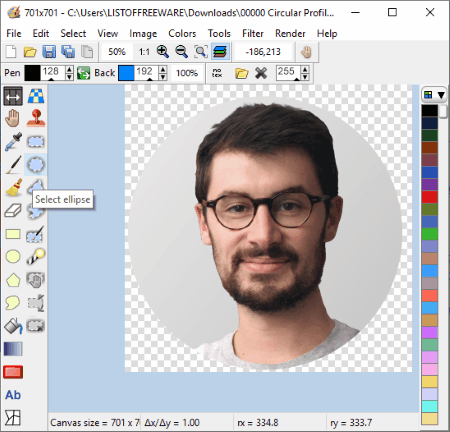Select the Pen drawing tool
Image resolution: width=450 pixels, height=432 pixels.
pyautogui.click(x=13, y=165)
